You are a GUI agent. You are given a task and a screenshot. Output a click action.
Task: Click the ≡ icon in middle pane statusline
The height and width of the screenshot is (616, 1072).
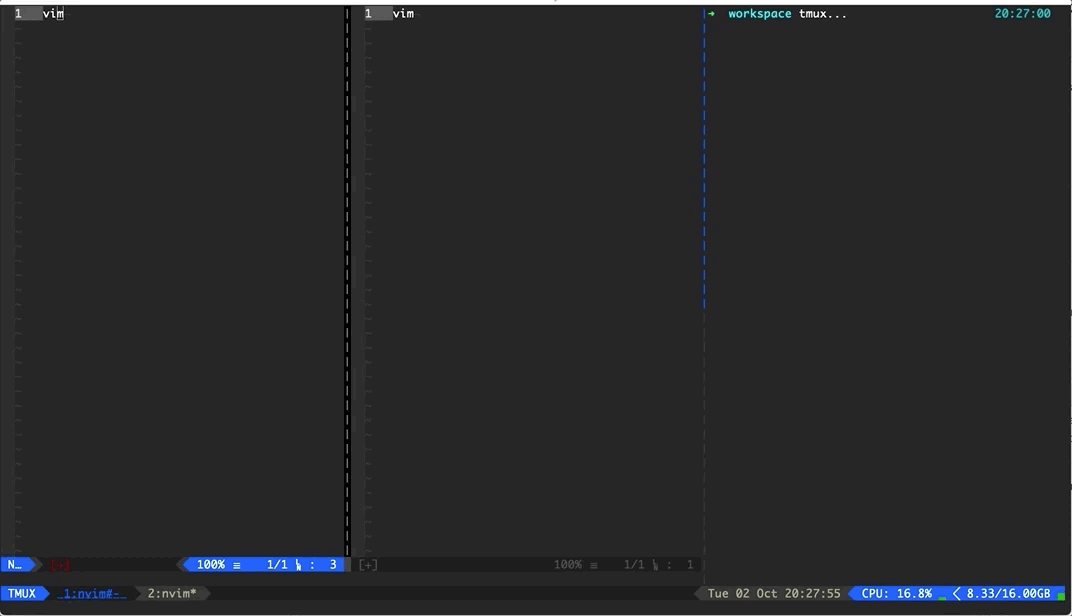click(x=593, y=565)
